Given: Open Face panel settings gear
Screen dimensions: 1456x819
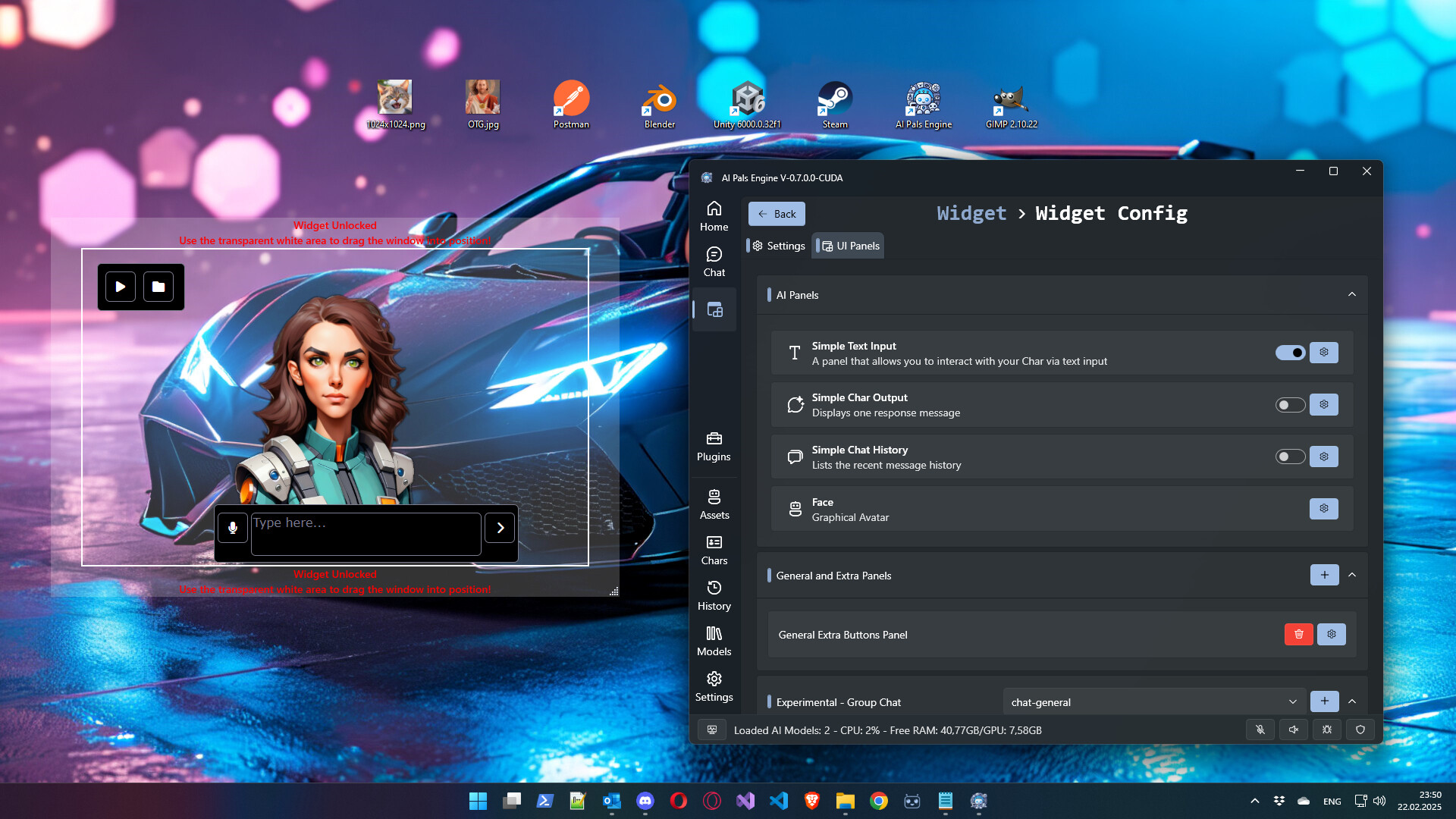Looking at the screenshot, I should pyautogui.click(x=1324, y=509).
